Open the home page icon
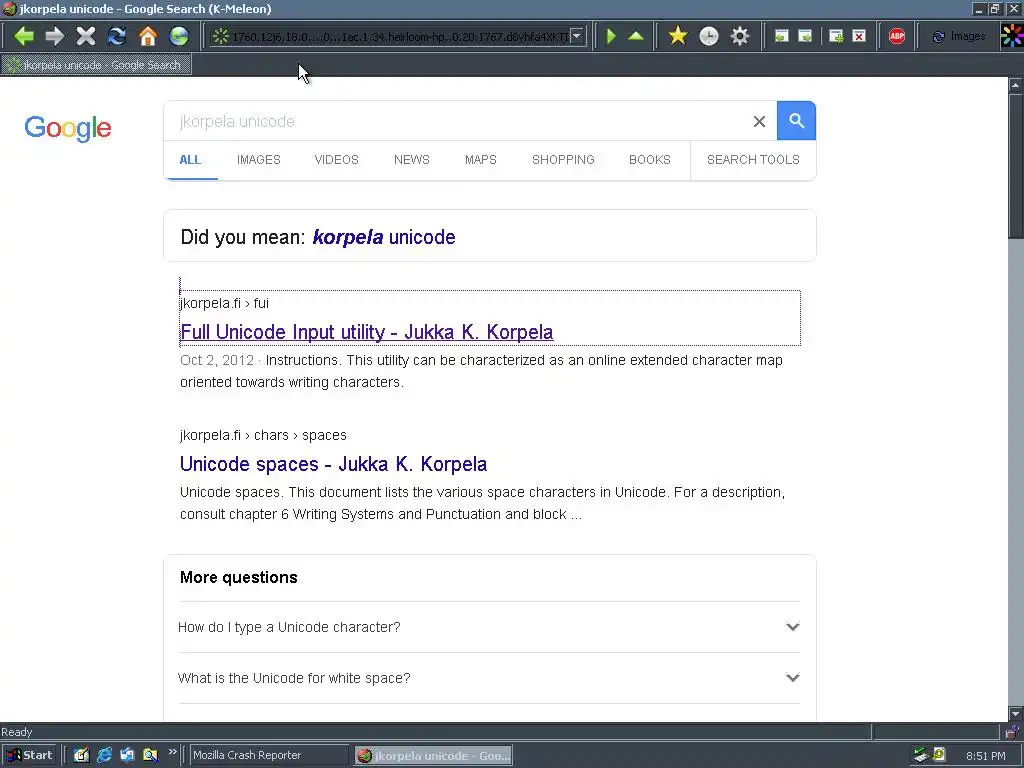This screenshot has height=768, width=1024. 148,36
